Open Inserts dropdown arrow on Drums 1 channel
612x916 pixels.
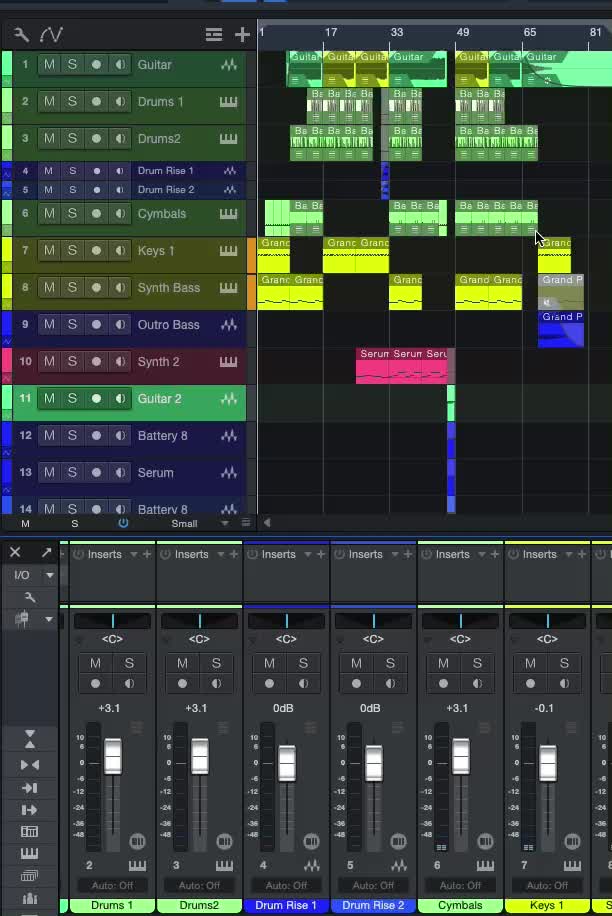coord(134,554)
